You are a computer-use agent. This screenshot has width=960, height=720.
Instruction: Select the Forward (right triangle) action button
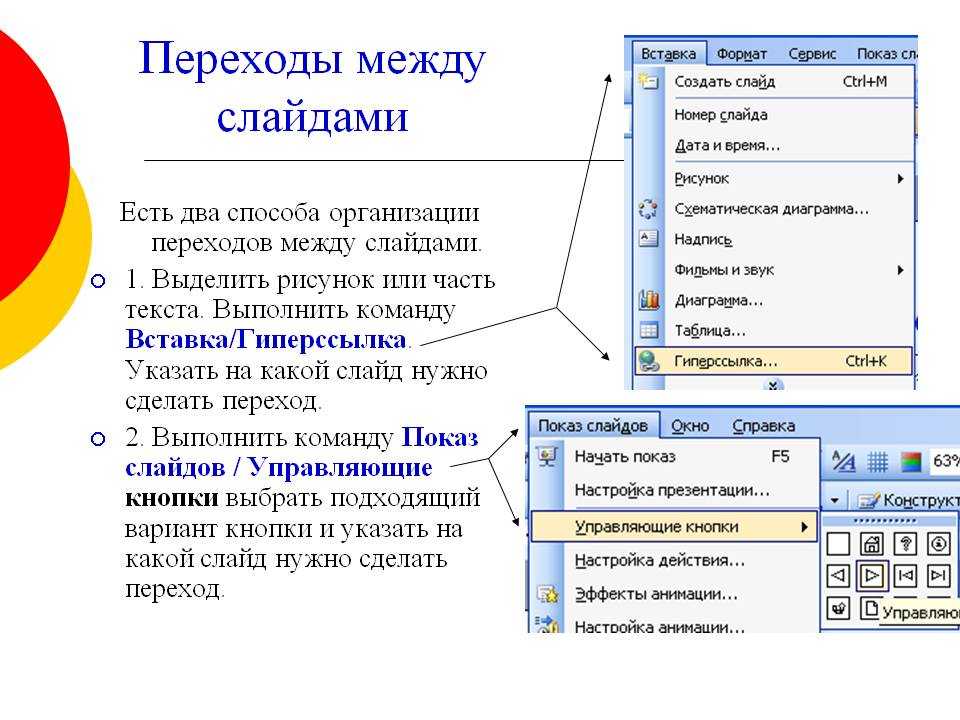coord(872,576)
